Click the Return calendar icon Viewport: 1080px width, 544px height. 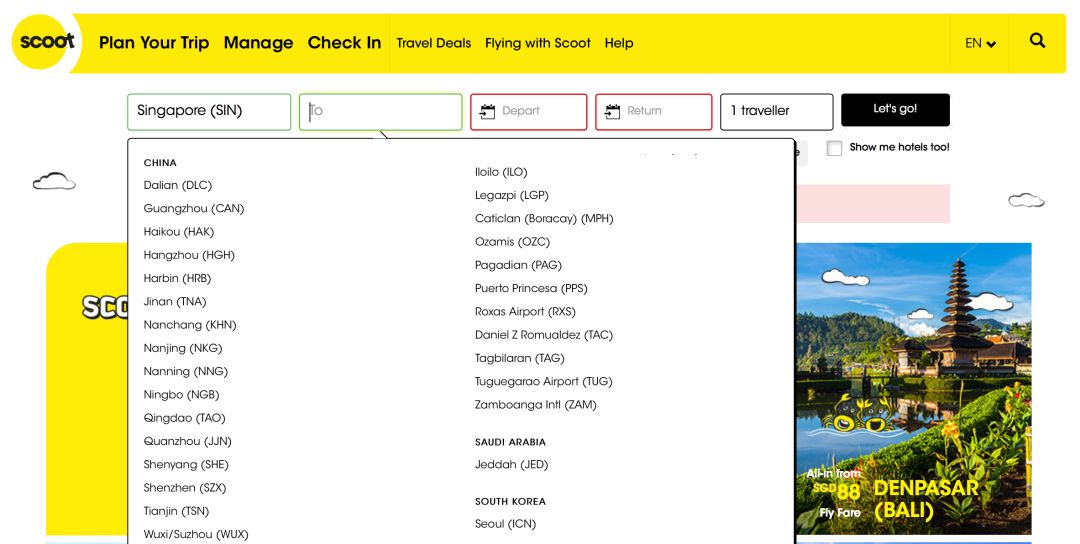click(x=613, y=112)
